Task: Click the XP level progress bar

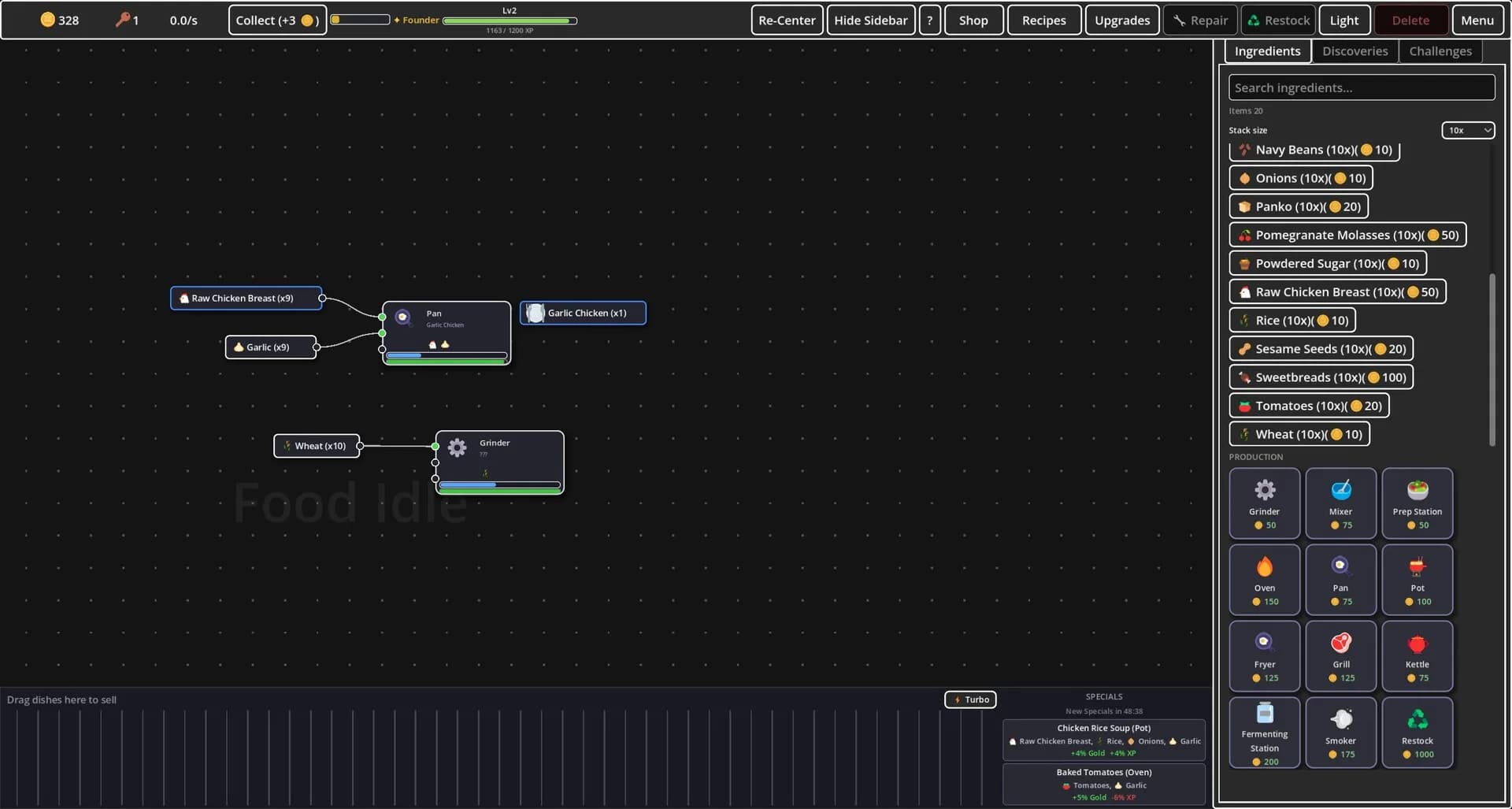Action: click(510, 20)
